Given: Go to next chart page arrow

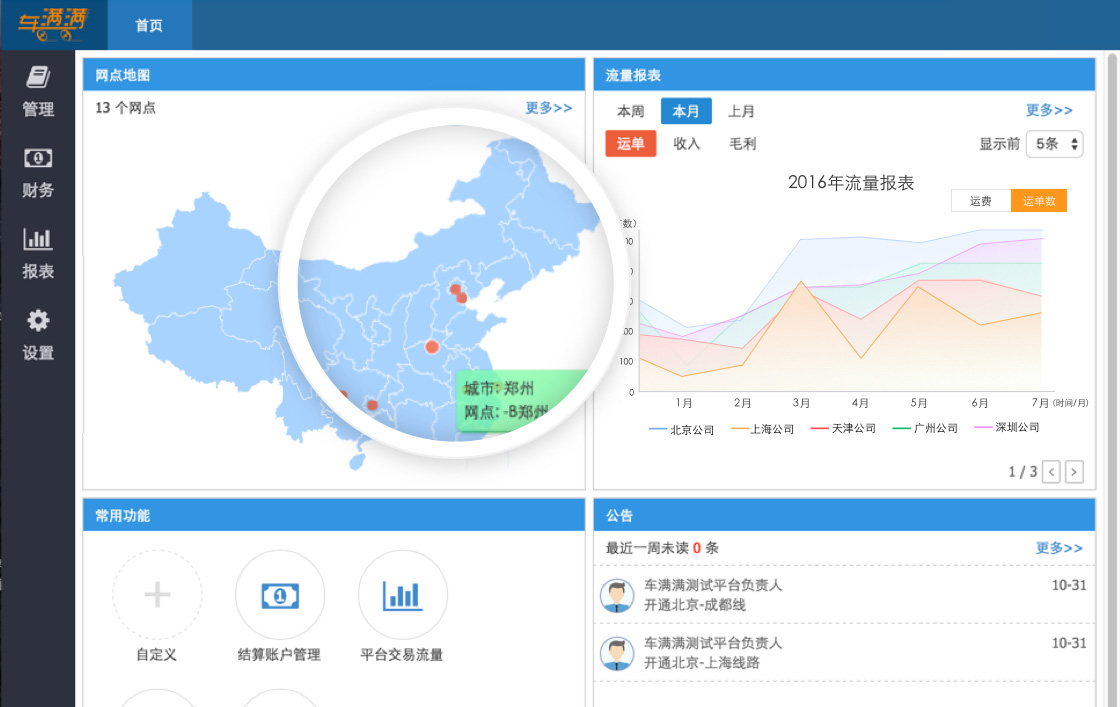Looking at the screenshot, I should point(1074,472).
